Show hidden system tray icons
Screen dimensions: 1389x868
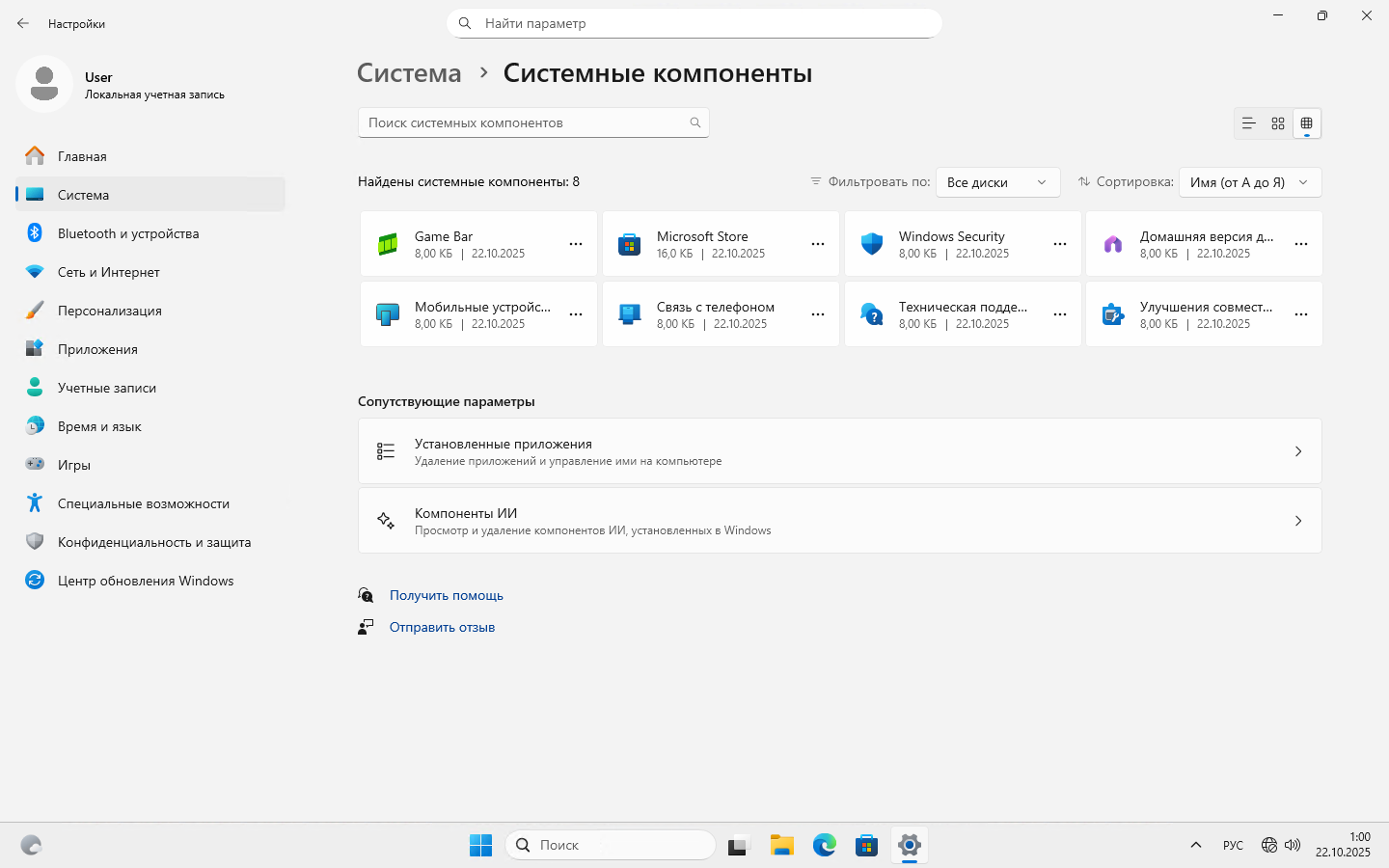click(x=1196, y=846)
